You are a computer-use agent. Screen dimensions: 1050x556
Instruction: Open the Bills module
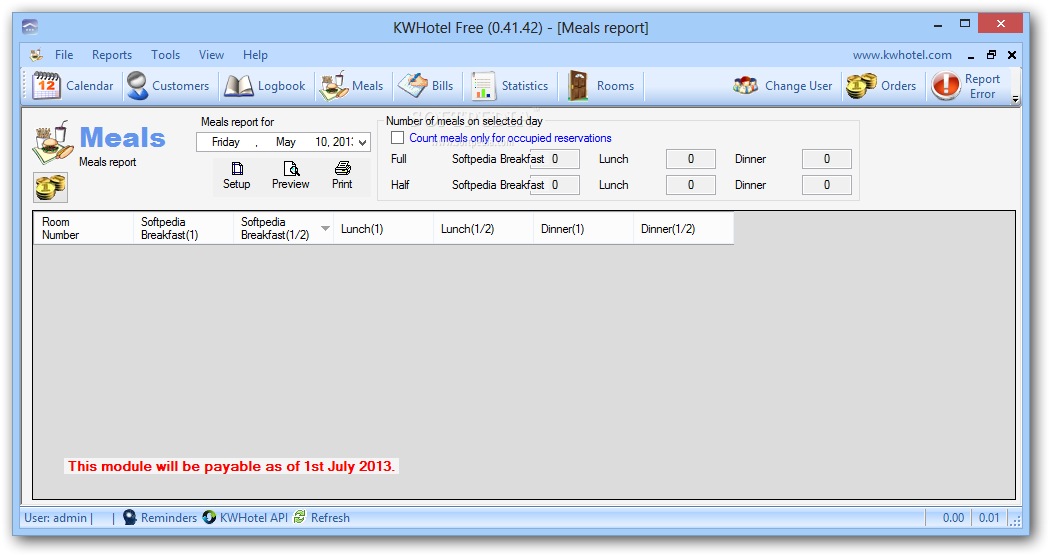tap(425, 86)
